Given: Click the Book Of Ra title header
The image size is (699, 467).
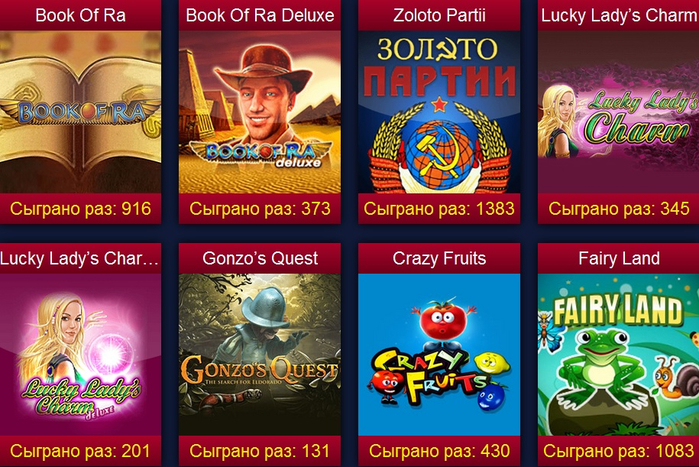Looking at the screenshot, I should [x=80, y=15].
